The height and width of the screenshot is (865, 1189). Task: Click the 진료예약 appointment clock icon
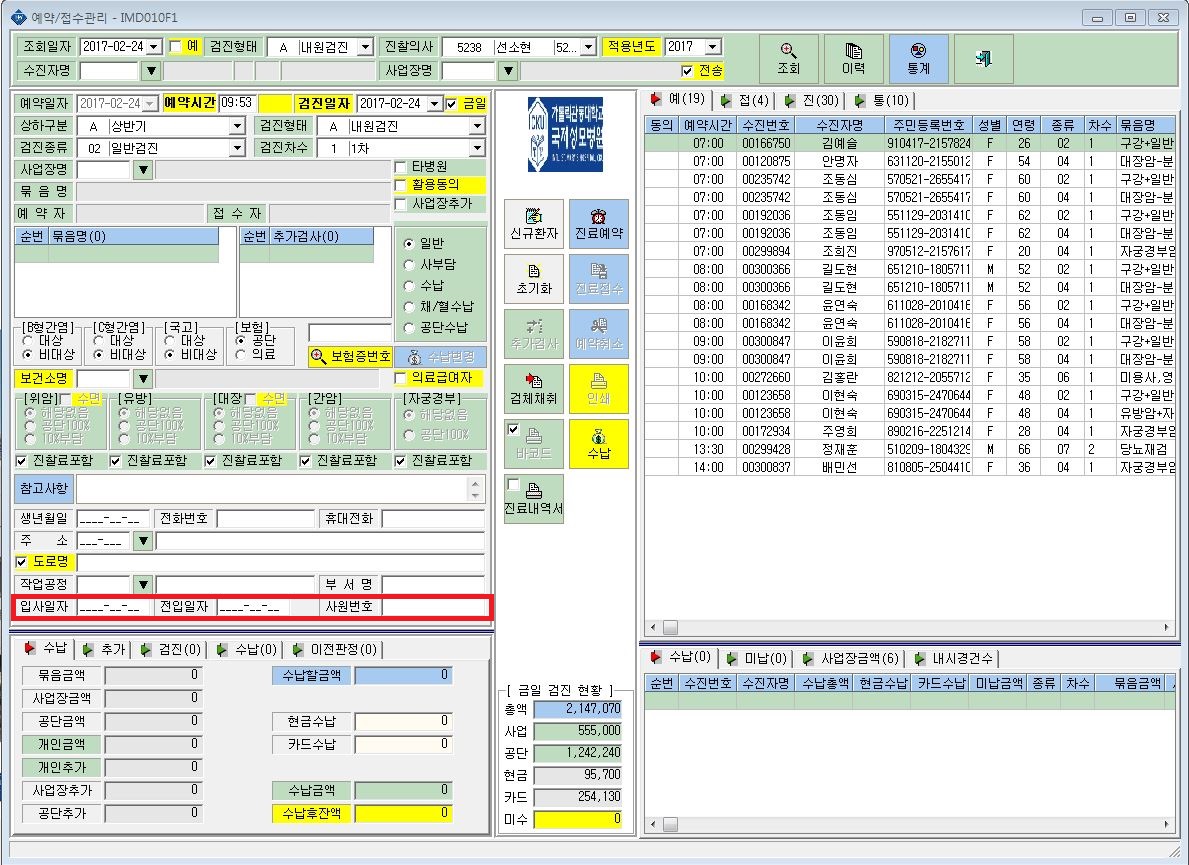coord(598,224)
